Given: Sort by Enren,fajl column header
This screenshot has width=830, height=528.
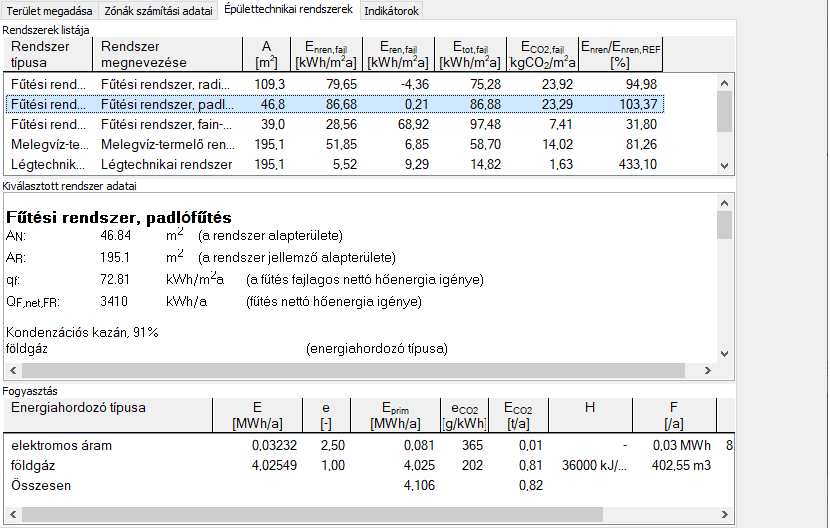Looking at the screenshot, I should pos(326,54).
